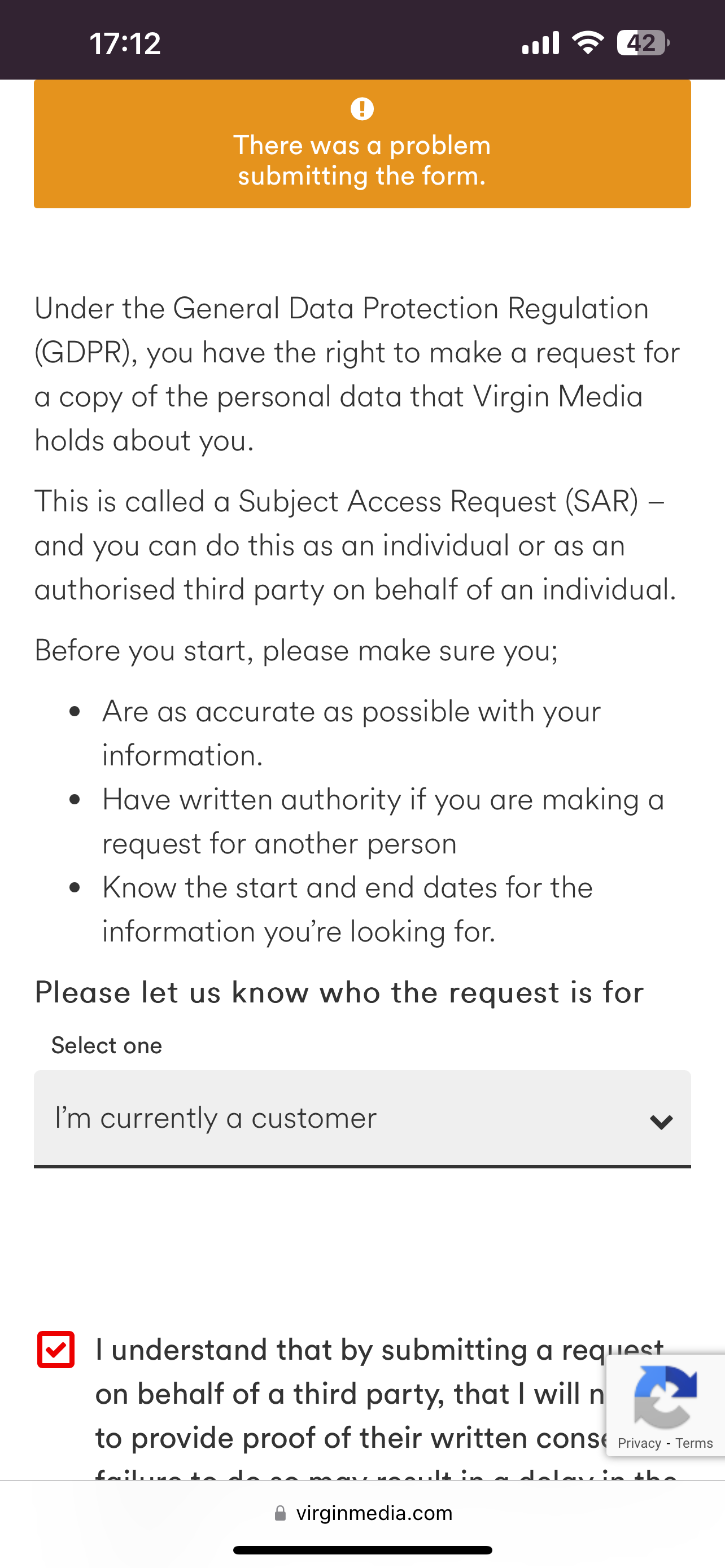Open the reCAPTCHA Terms link
The width and height of the screenshot is (725, 1568).
(694, 1443)
